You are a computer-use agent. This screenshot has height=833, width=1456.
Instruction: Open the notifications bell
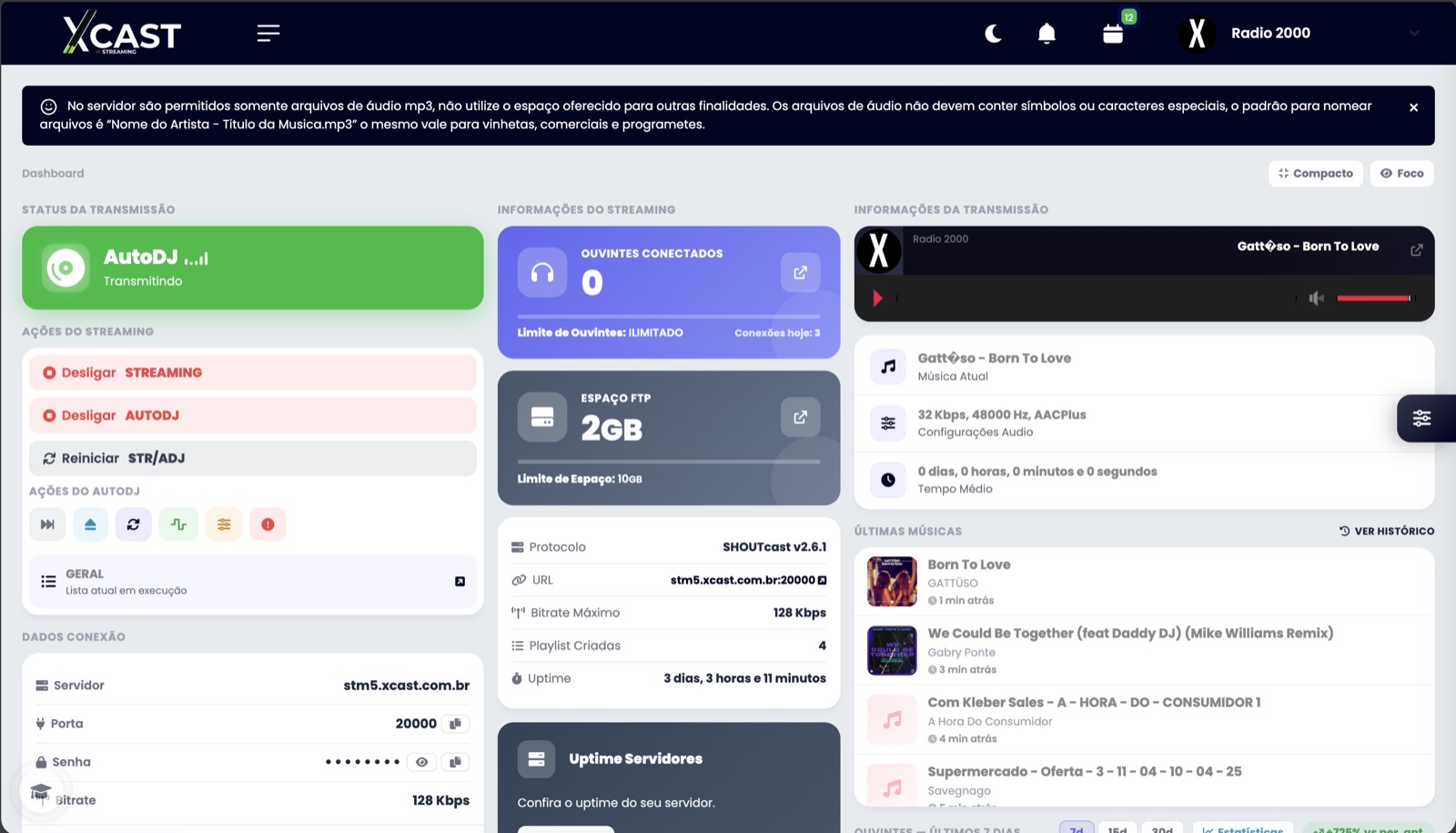(x=1046, y=34)
